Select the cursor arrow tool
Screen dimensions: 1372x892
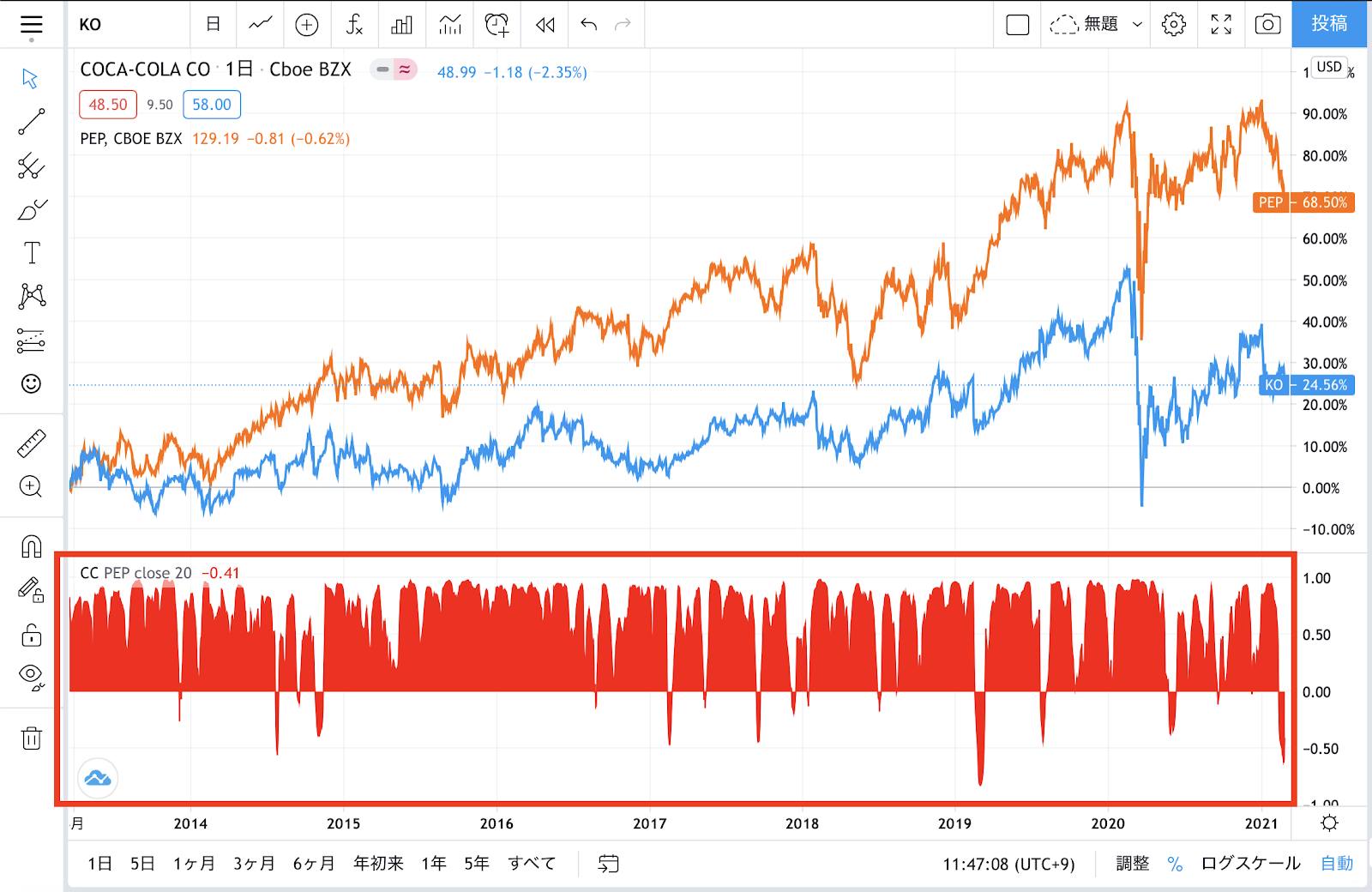click(x=31, y=79)
